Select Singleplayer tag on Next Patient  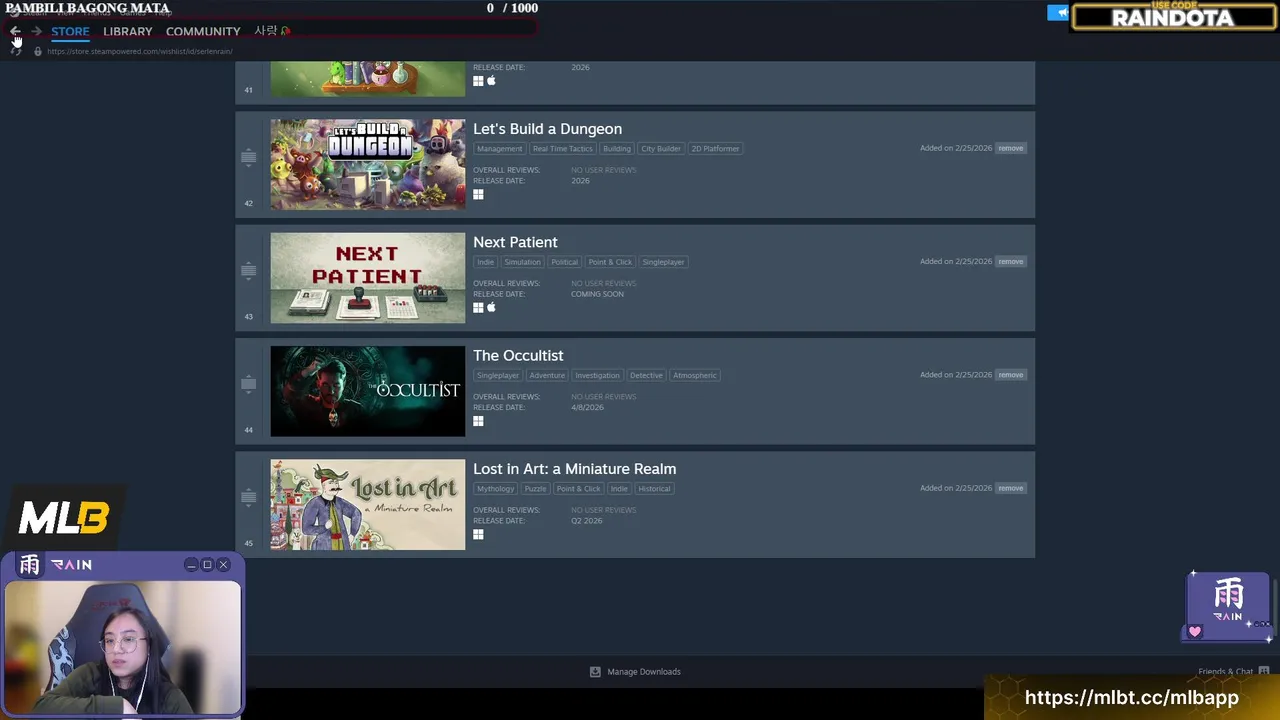click(x=663, y=262)
